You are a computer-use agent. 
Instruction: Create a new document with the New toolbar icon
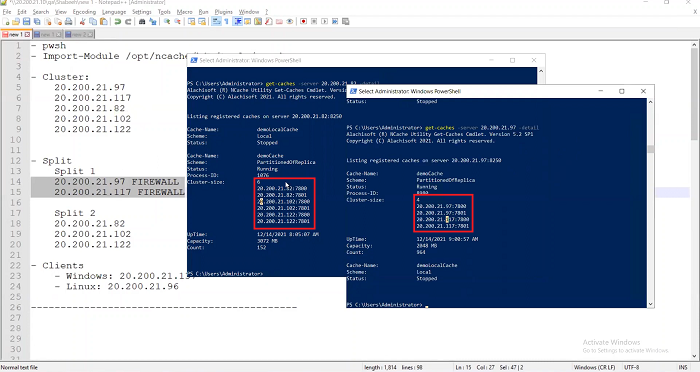(x=6, y=21)
